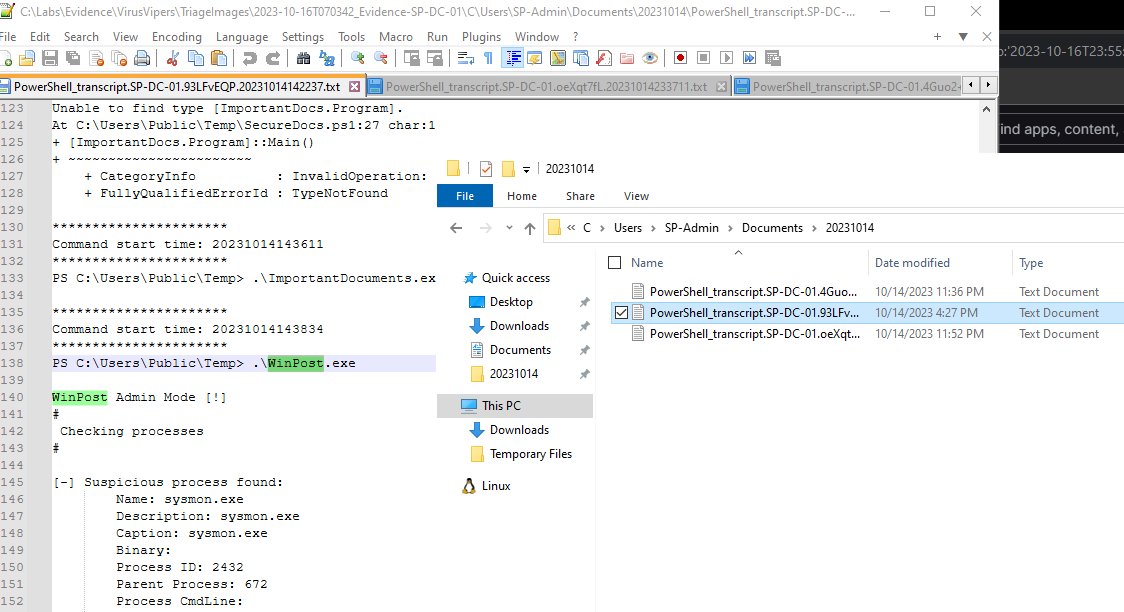Toggle Word wrap toolbar icon
Screen dimensions: 1124x612
point(465,58)
